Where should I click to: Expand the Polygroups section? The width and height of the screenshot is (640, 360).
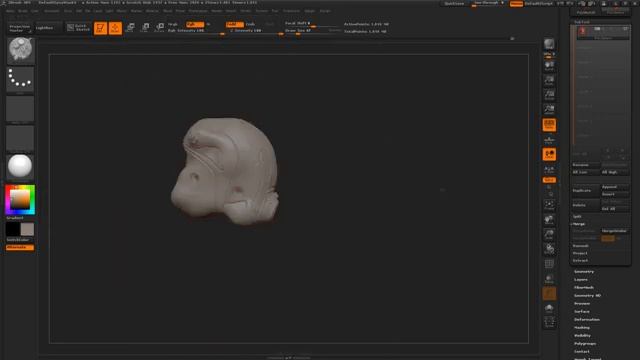click(585, 344)
